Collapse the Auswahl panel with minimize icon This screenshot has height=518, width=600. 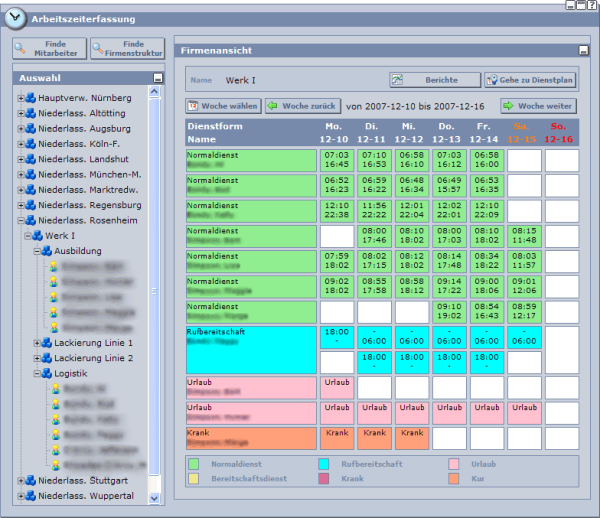pyautogui.click(x=158, y=78)
